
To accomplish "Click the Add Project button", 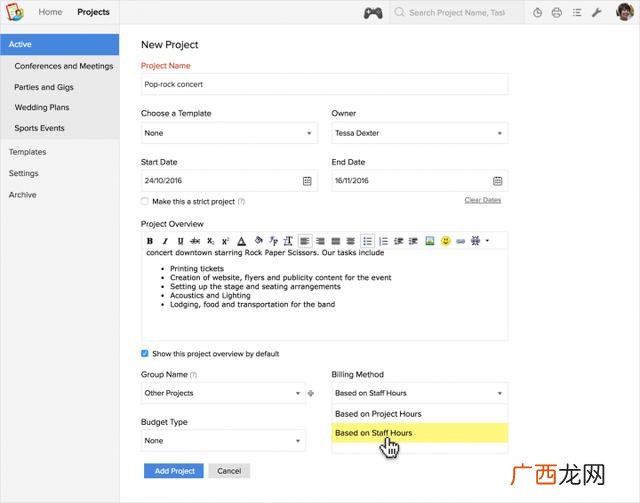I will [x=174, y=471].
